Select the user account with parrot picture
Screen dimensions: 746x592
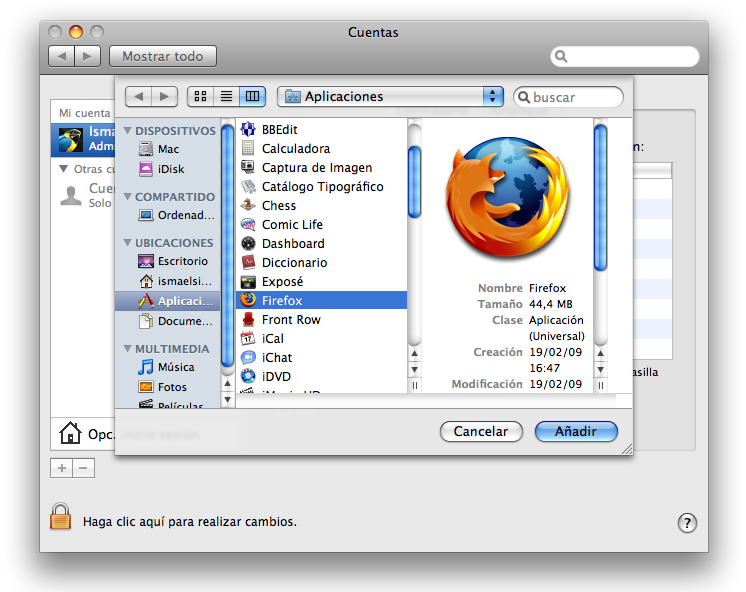83,139
